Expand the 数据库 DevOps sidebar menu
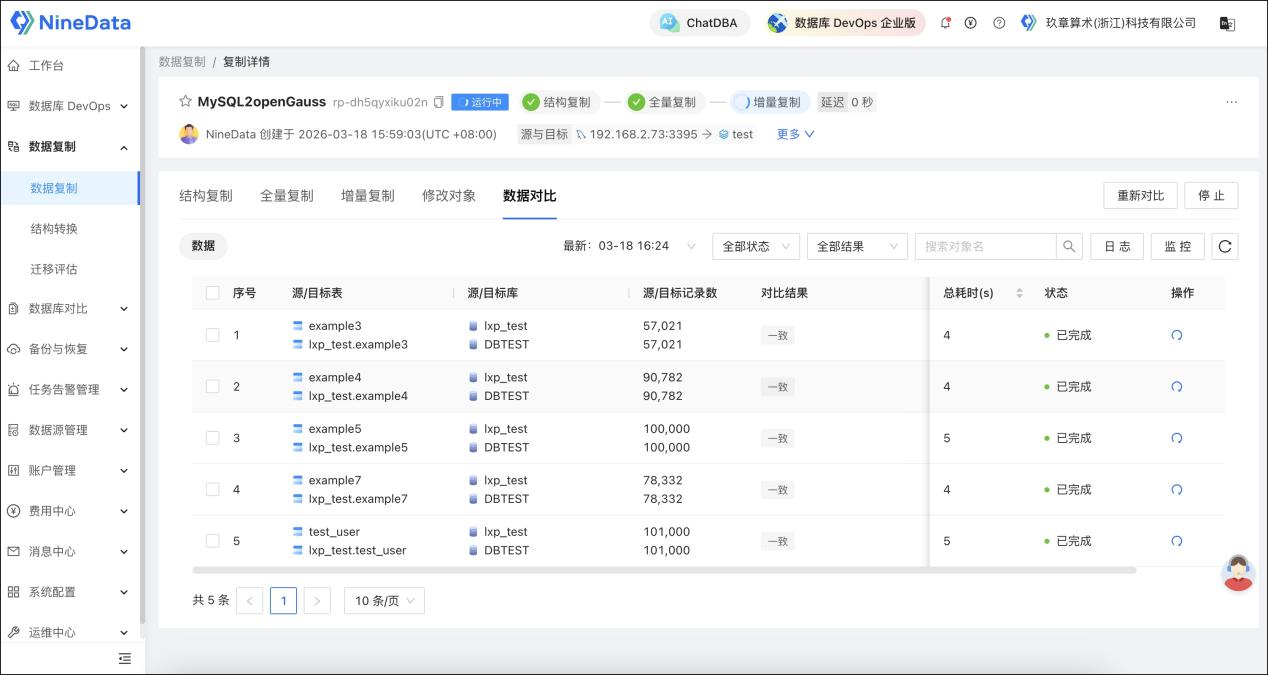 click(70, 106)
